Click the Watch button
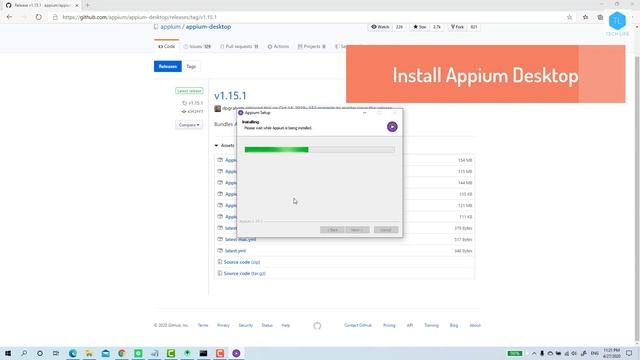 click(x=380, y=27)
